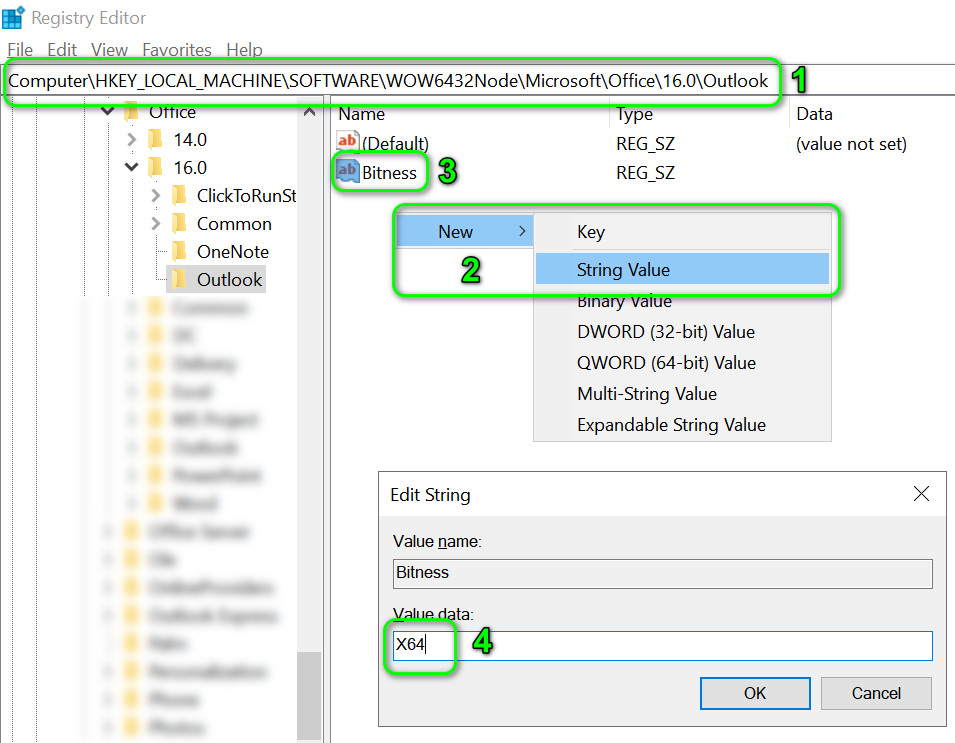Select the 14.0 key folder
Viewport: 955px width, 743px height.
tap(190, 140)
